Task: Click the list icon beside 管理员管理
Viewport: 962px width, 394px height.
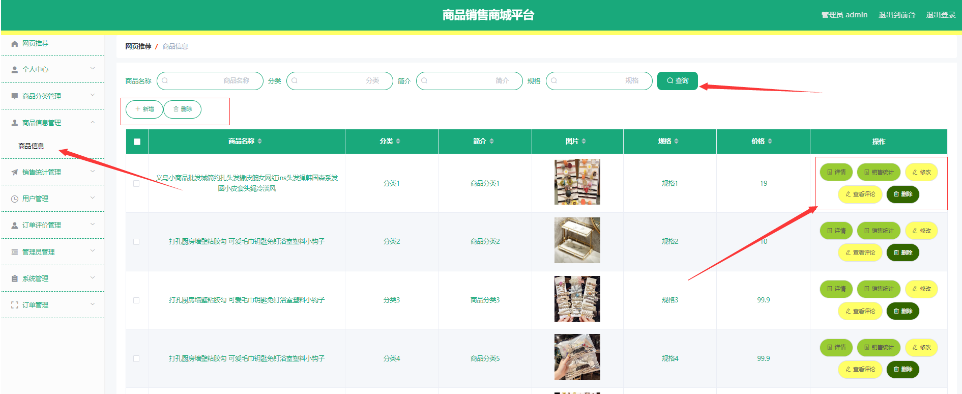Action: pyautogui.click(x=15, y=252)
